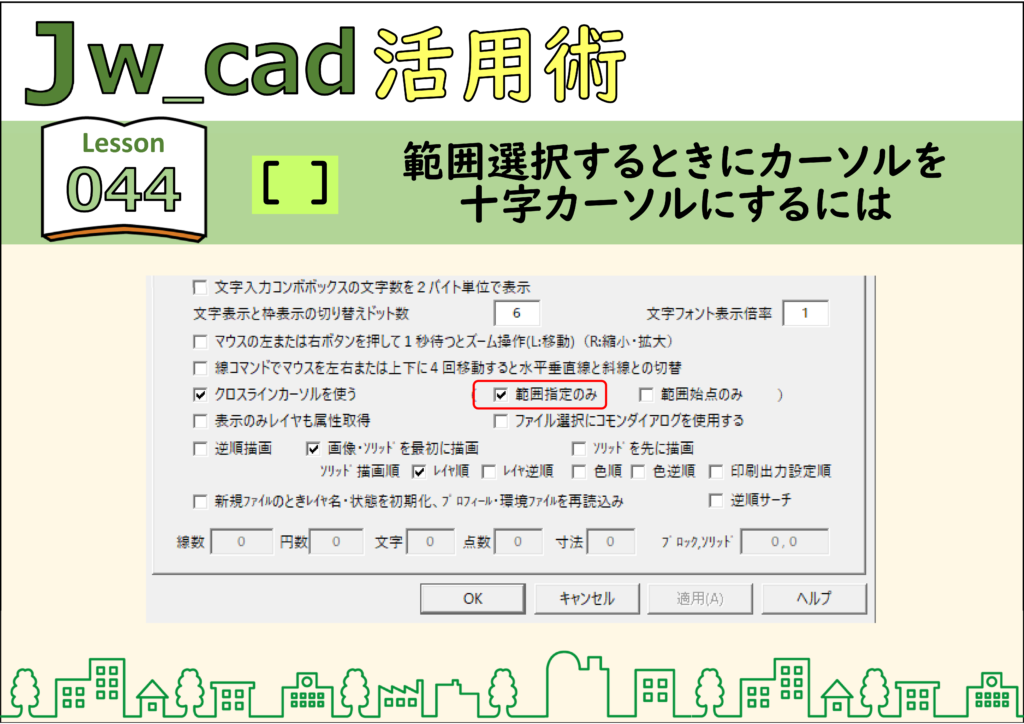Enable 線コマンドでマウスを左右 switching checkbox
This screenshot has height=724, width=1024.
click(x=200, y=368)
